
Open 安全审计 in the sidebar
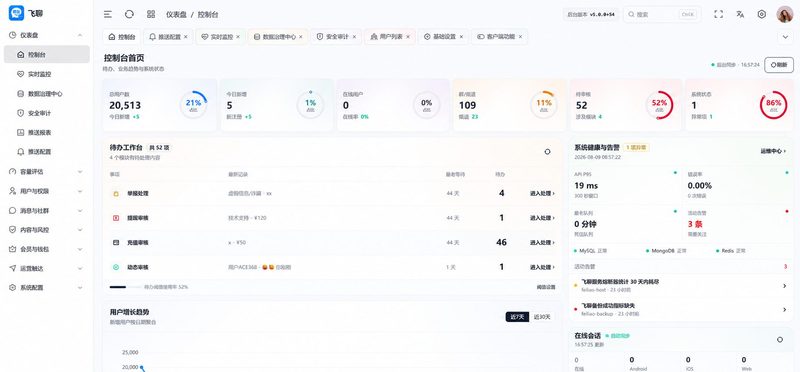[x=46, y=113]
